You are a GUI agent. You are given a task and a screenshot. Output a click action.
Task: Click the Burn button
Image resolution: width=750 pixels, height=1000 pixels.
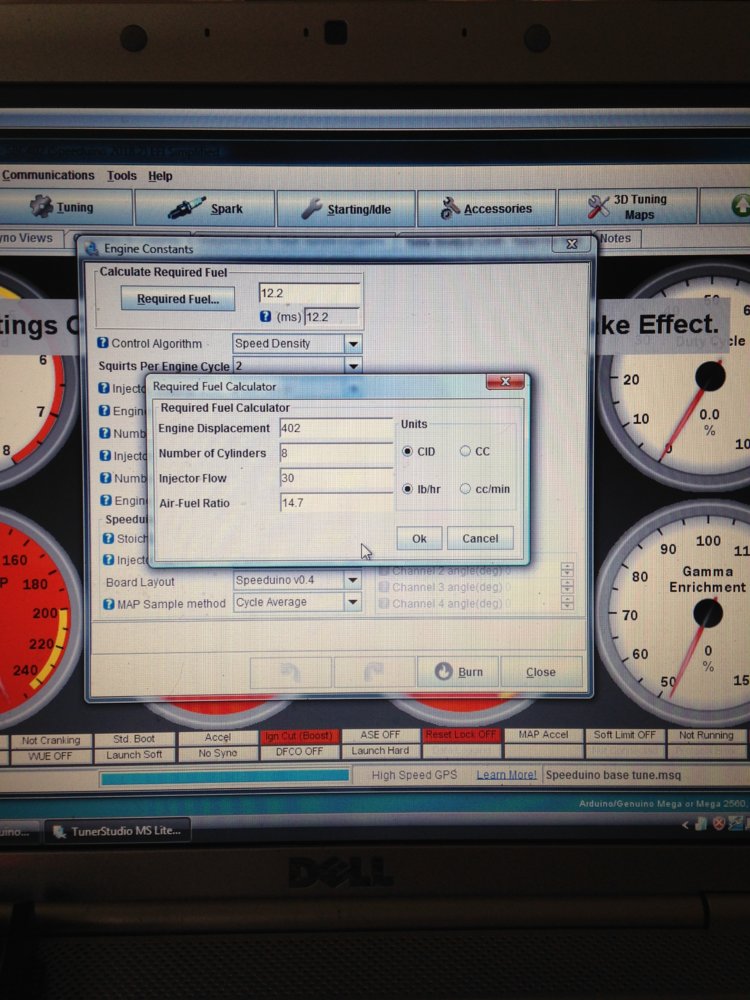pyautogui.click(x=457, y=672)
